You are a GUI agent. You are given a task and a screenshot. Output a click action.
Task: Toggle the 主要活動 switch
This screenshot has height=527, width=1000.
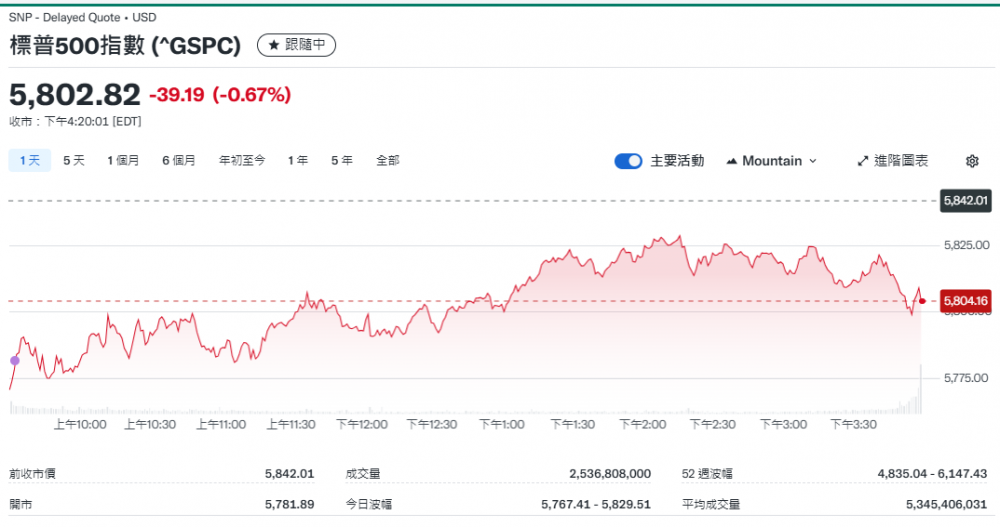point(628,161)
